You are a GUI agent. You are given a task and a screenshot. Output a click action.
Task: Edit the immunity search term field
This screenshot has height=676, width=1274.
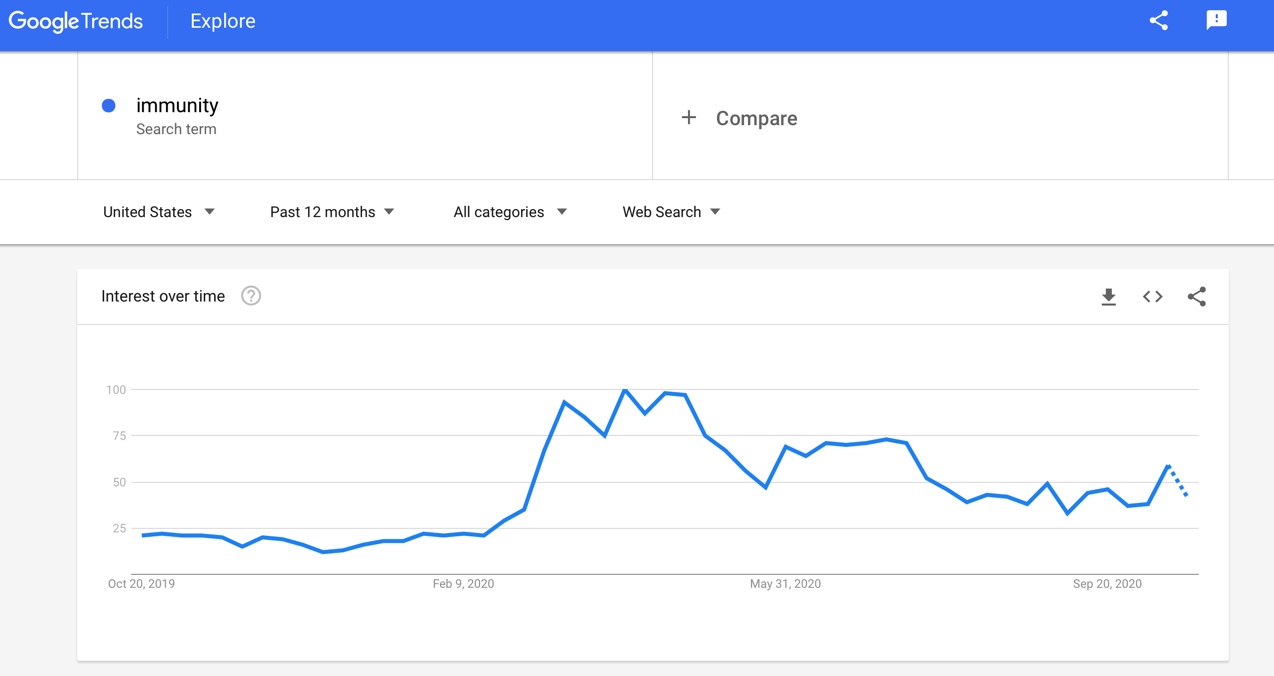[x=177, y=106]
